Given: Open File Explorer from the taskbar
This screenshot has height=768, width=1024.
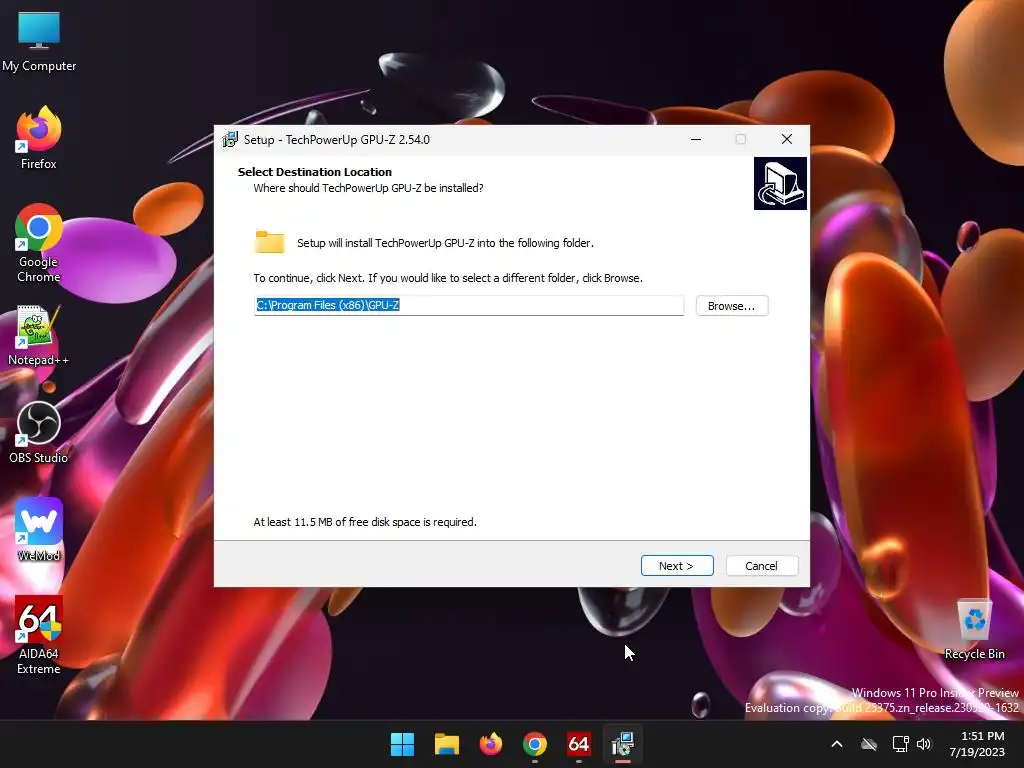Looking at the screenshot, I should (447, 744).
